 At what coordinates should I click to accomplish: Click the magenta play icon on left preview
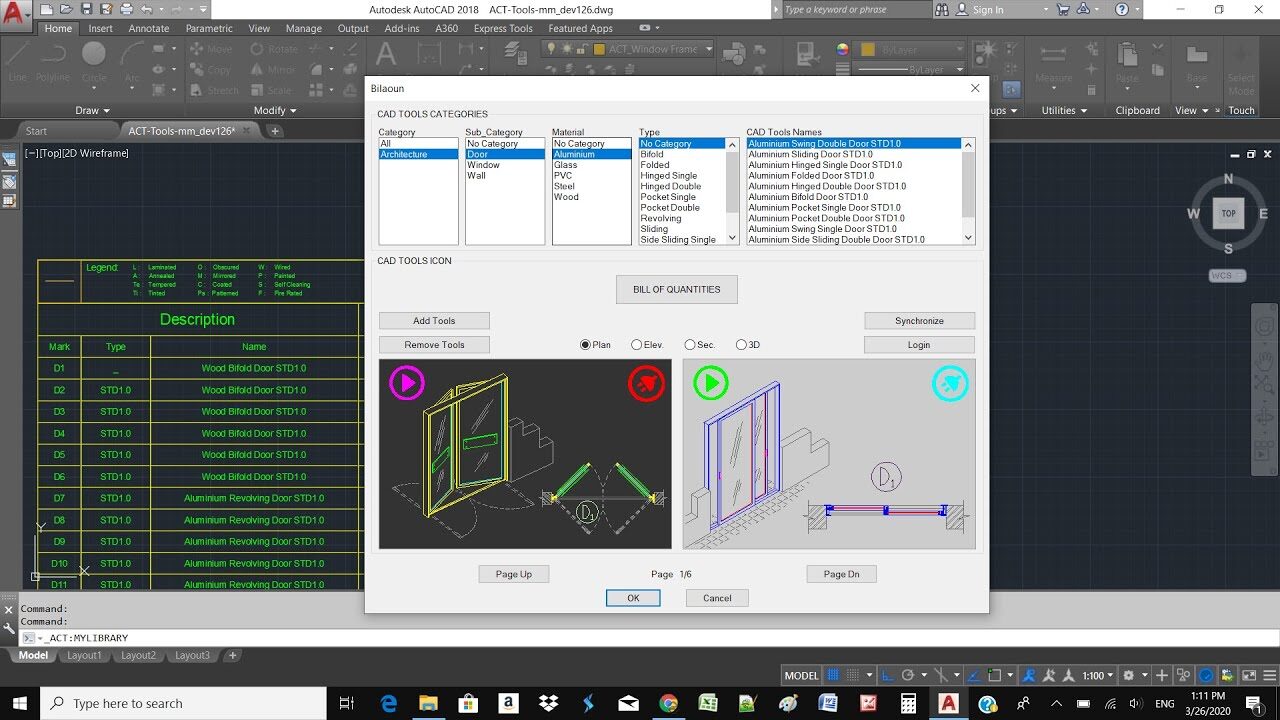[406, 383]
